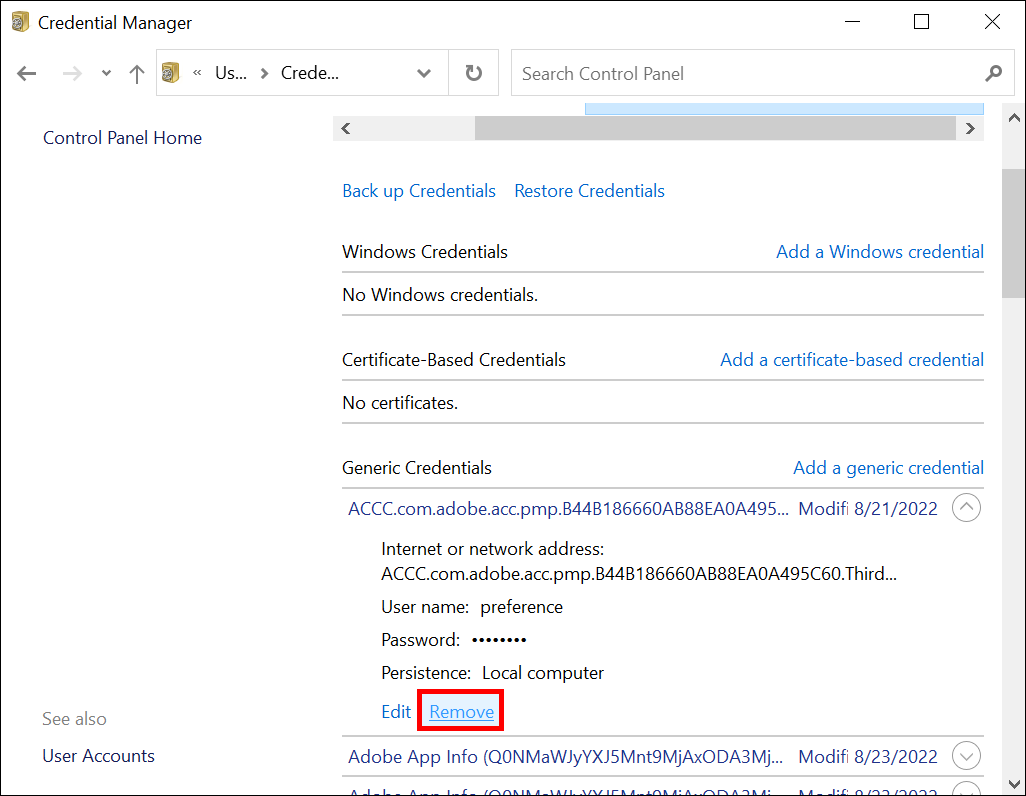The width and height of the screenshot is (1026, 796).
Task: Open Restore Credentials link
Action: [590, 191]
